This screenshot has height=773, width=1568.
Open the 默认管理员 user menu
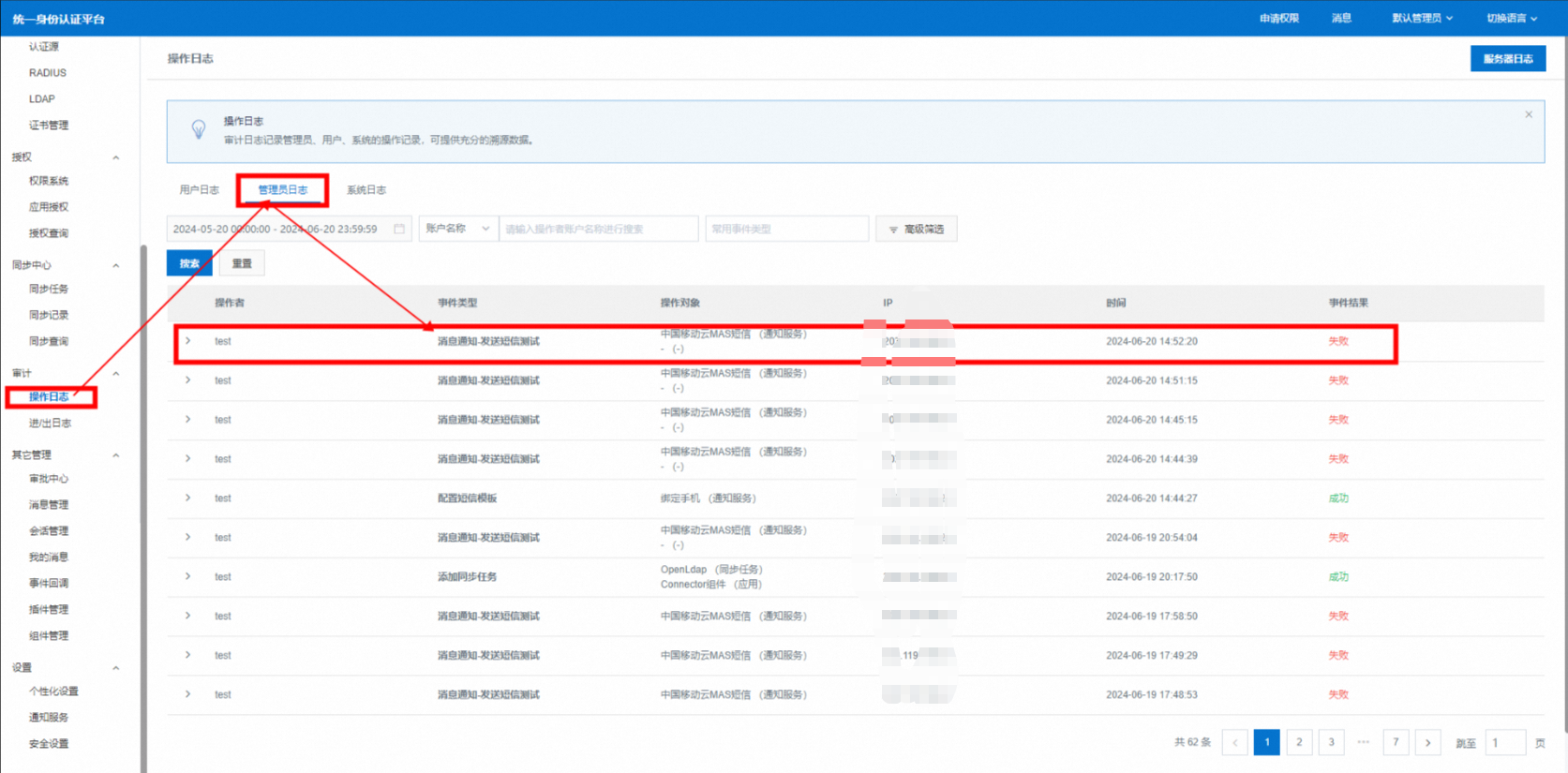(1422, 18)
